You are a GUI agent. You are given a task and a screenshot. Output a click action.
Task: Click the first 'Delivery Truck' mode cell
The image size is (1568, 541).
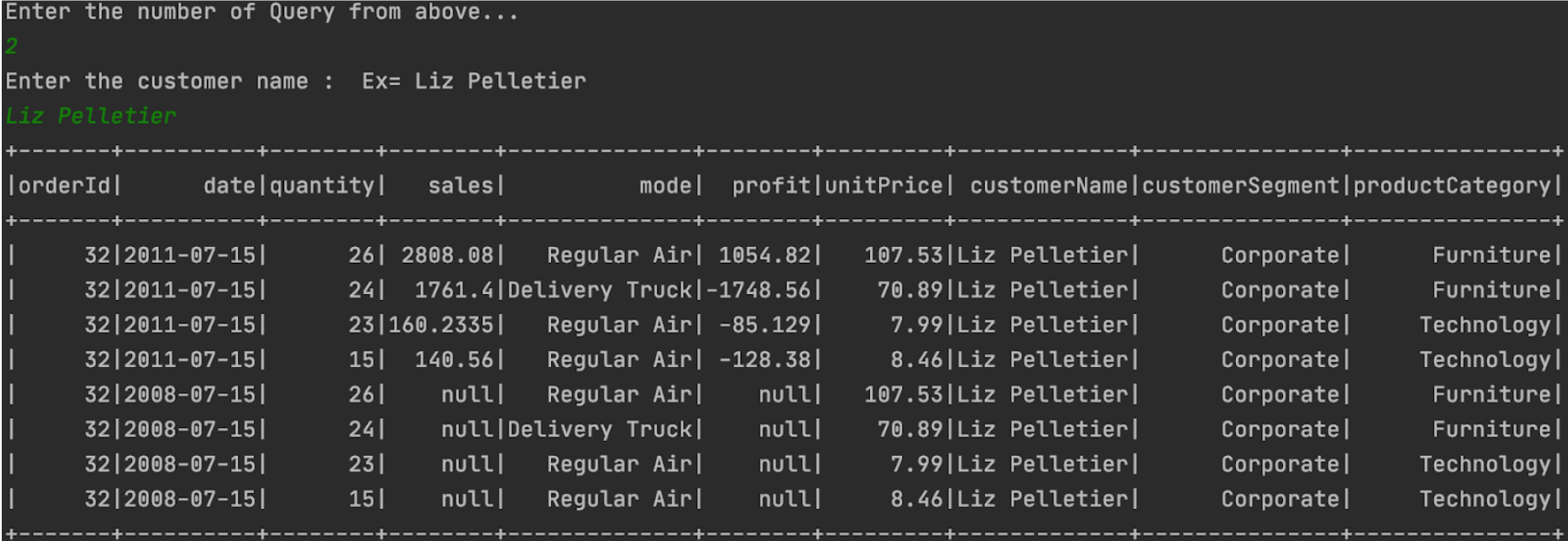point(600,291)
